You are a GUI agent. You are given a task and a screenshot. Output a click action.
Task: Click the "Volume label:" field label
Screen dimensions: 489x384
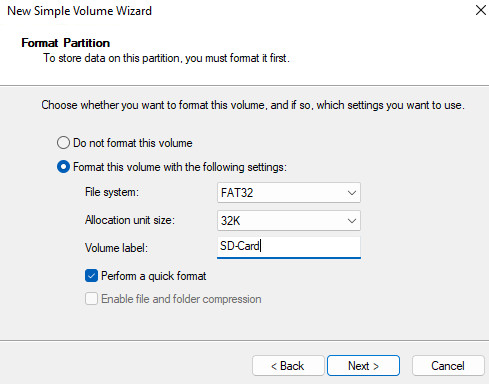pos(116,248)
